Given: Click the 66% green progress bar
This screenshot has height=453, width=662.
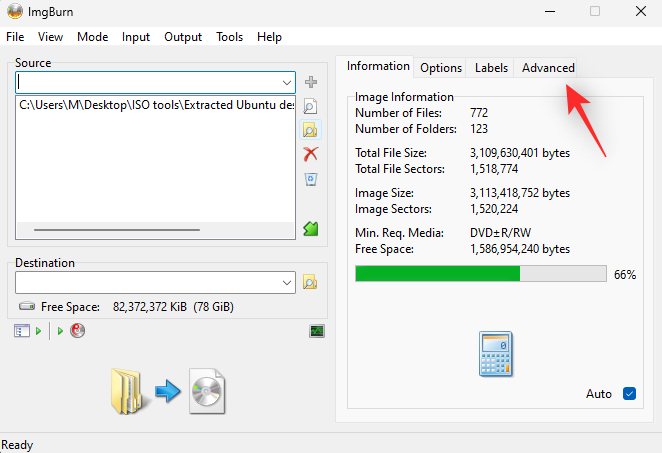Looking at the screenshot, I should click(481, 274).
